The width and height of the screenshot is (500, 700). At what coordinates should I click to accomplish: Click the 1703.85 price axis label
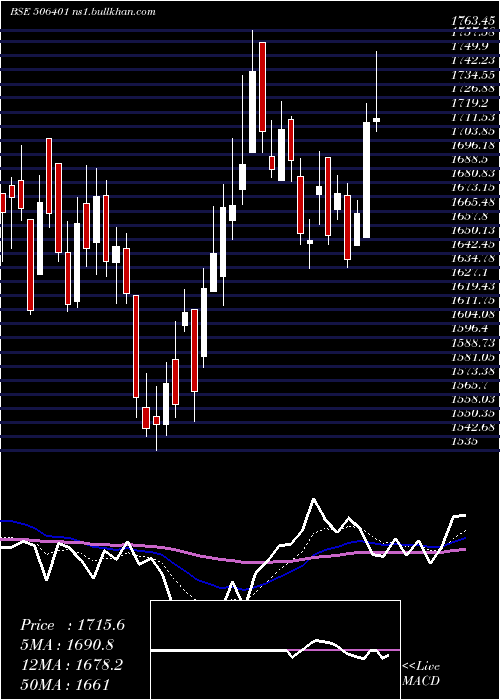[472, 131]
